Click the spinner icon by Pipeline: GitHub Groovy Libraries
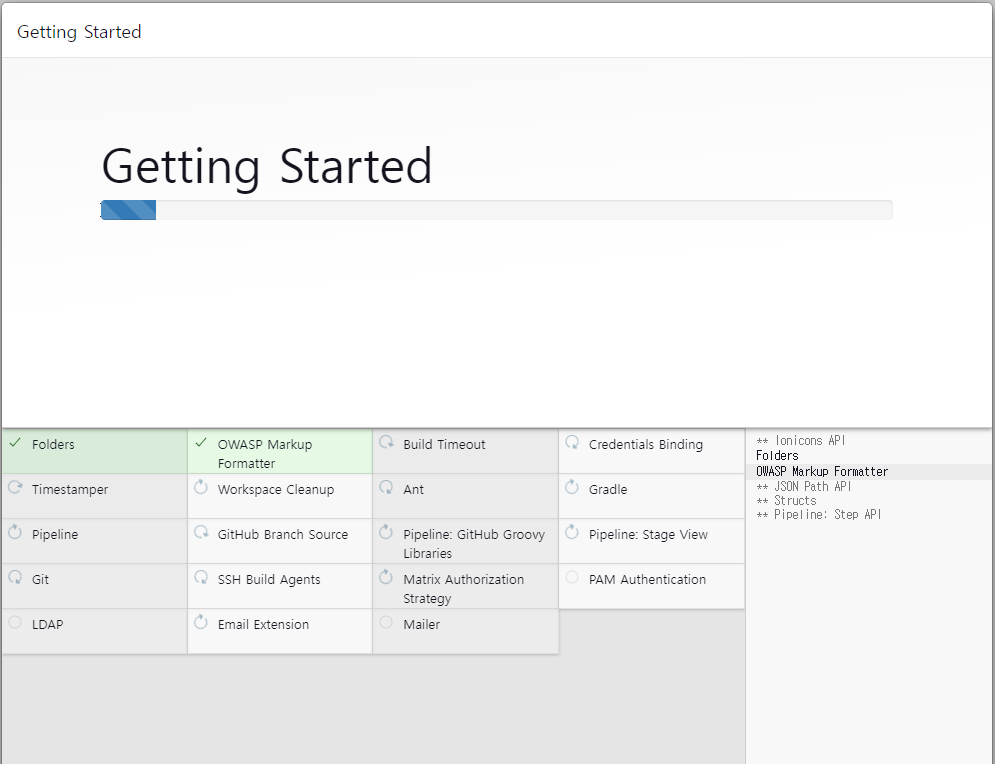The image size is (995, 764). (386, 532)
